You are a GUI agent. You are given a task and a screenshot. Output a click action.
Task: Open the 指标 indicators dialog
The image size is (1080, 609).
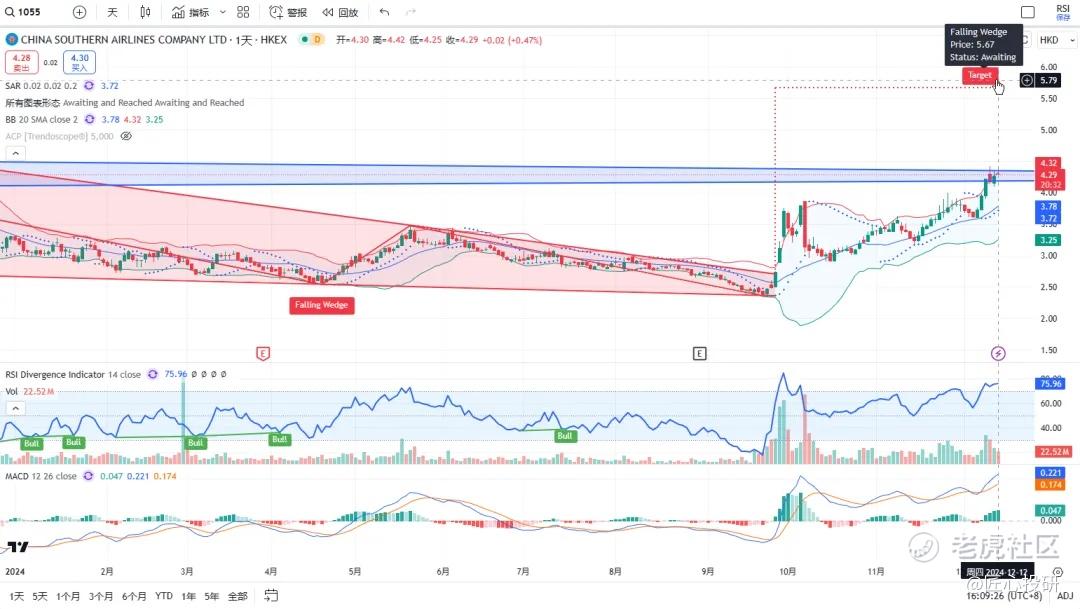point(191,12)
